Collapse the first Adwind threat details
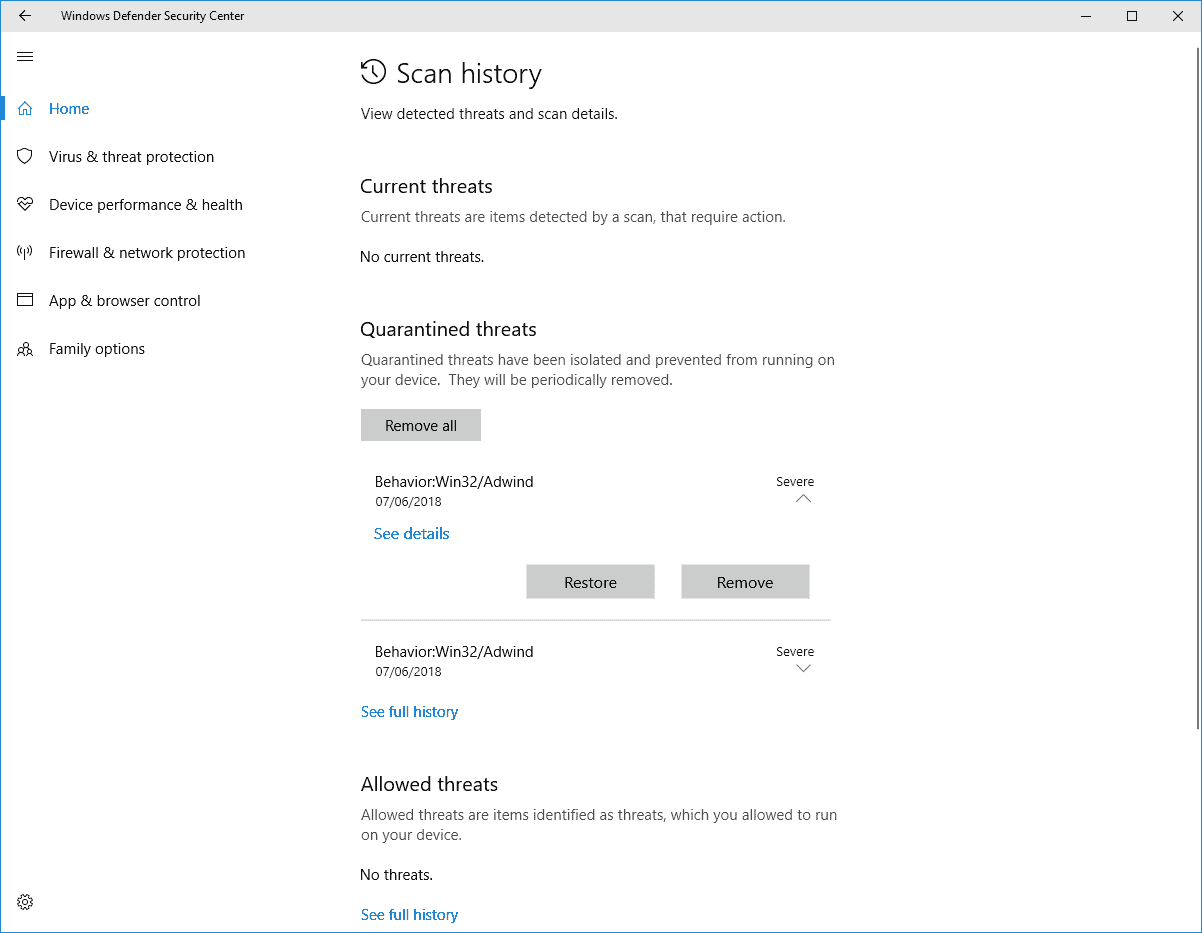The height and width of the screenshot is (933, 1202). point(803,499)
